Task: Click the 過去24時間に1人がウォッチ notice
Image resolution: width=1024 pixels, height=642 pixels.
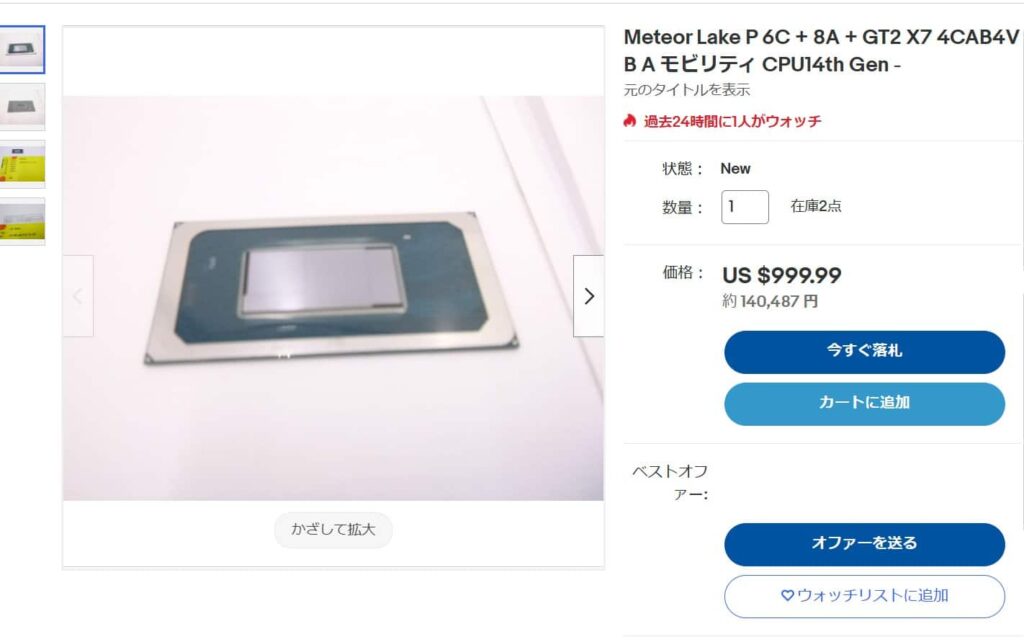Action: click(732, 121)
